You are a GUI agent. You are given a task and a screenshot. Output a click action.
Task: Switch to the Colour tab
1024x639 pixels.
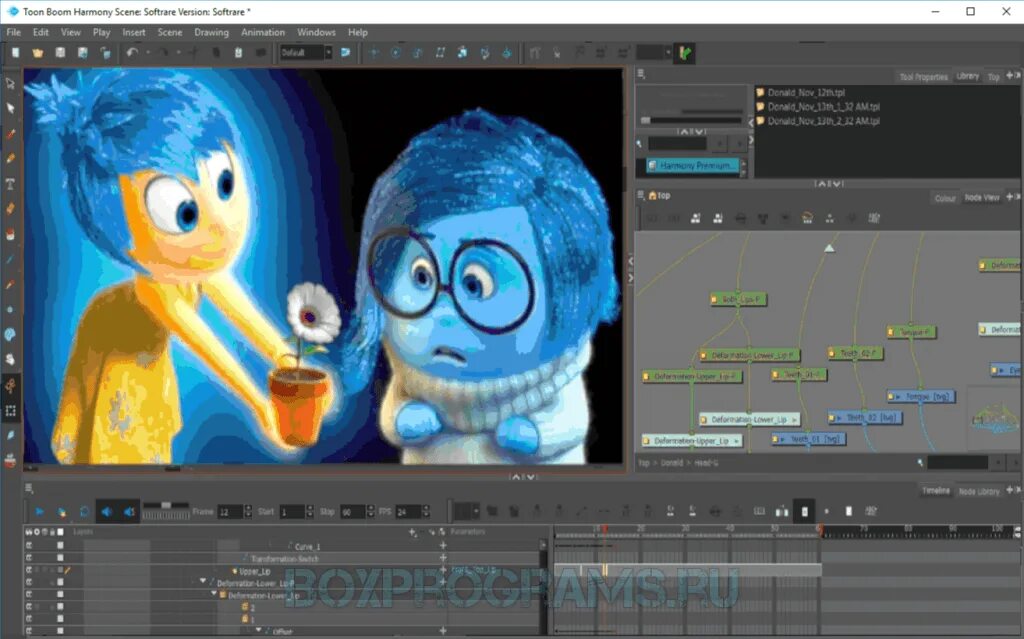point(944,198)
